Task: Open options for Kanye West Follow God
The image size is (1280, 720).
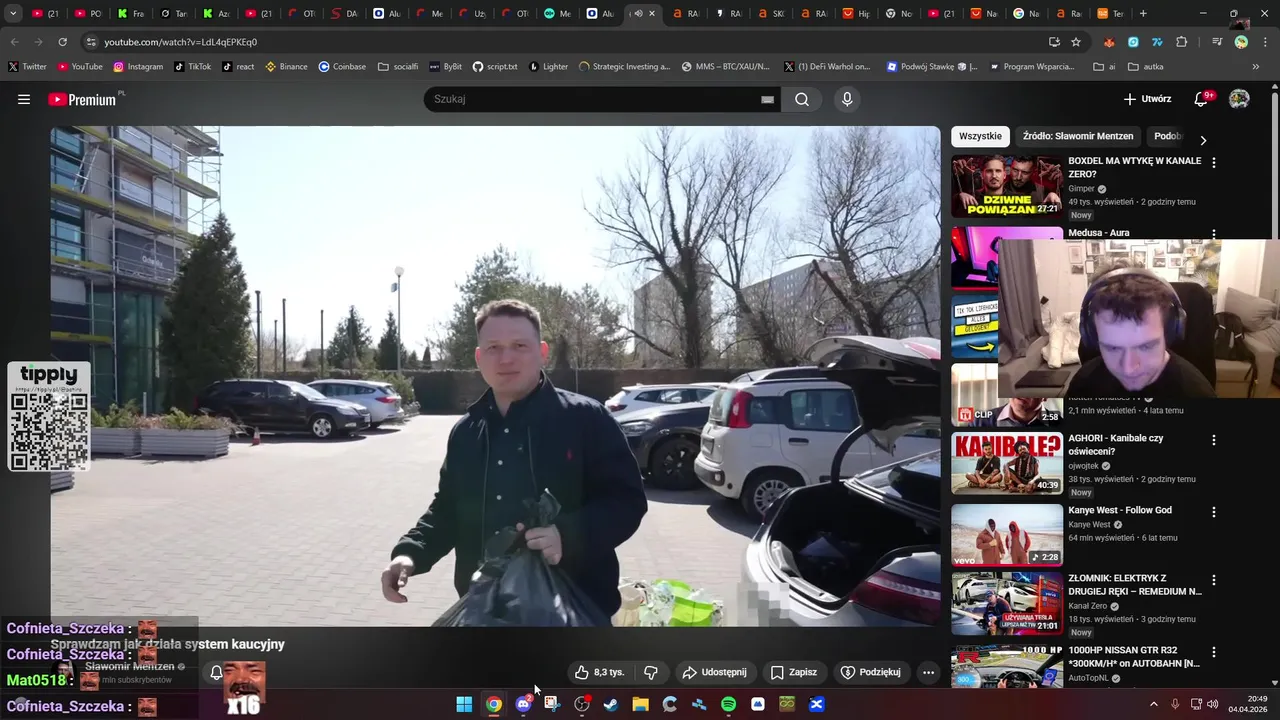Action: (1214, 512)
